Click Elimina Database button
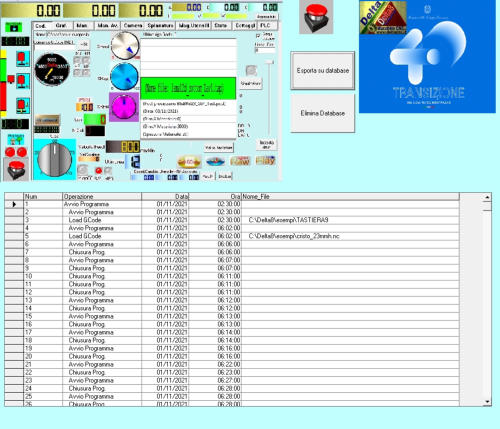The width and height of the screenshot is (500, 429). [323, 113]
